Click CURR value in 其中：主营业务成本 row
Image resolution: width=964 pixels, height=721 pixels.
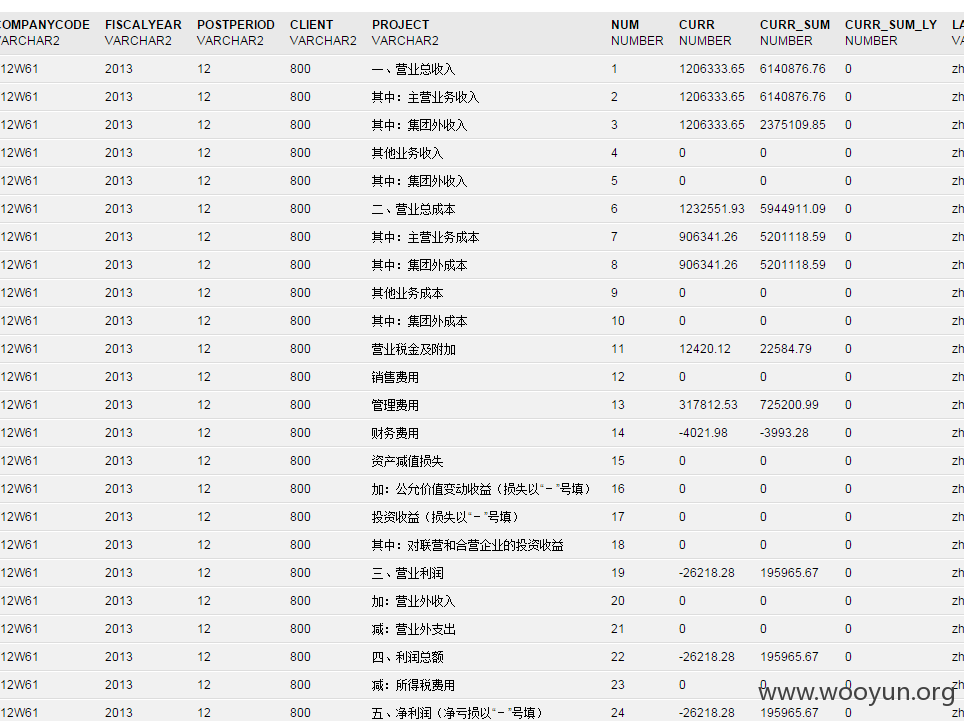pyautogui.click(x=708, y=237)
